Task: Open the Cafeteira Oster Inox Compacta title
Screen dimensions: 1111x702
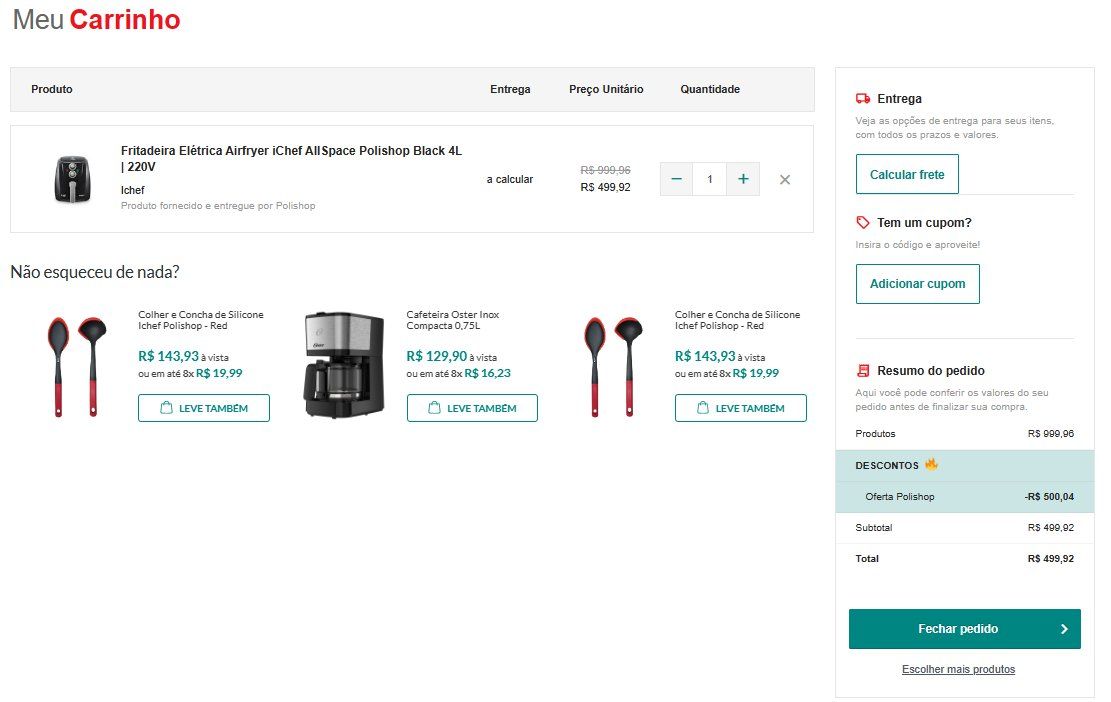Action: 453,320
